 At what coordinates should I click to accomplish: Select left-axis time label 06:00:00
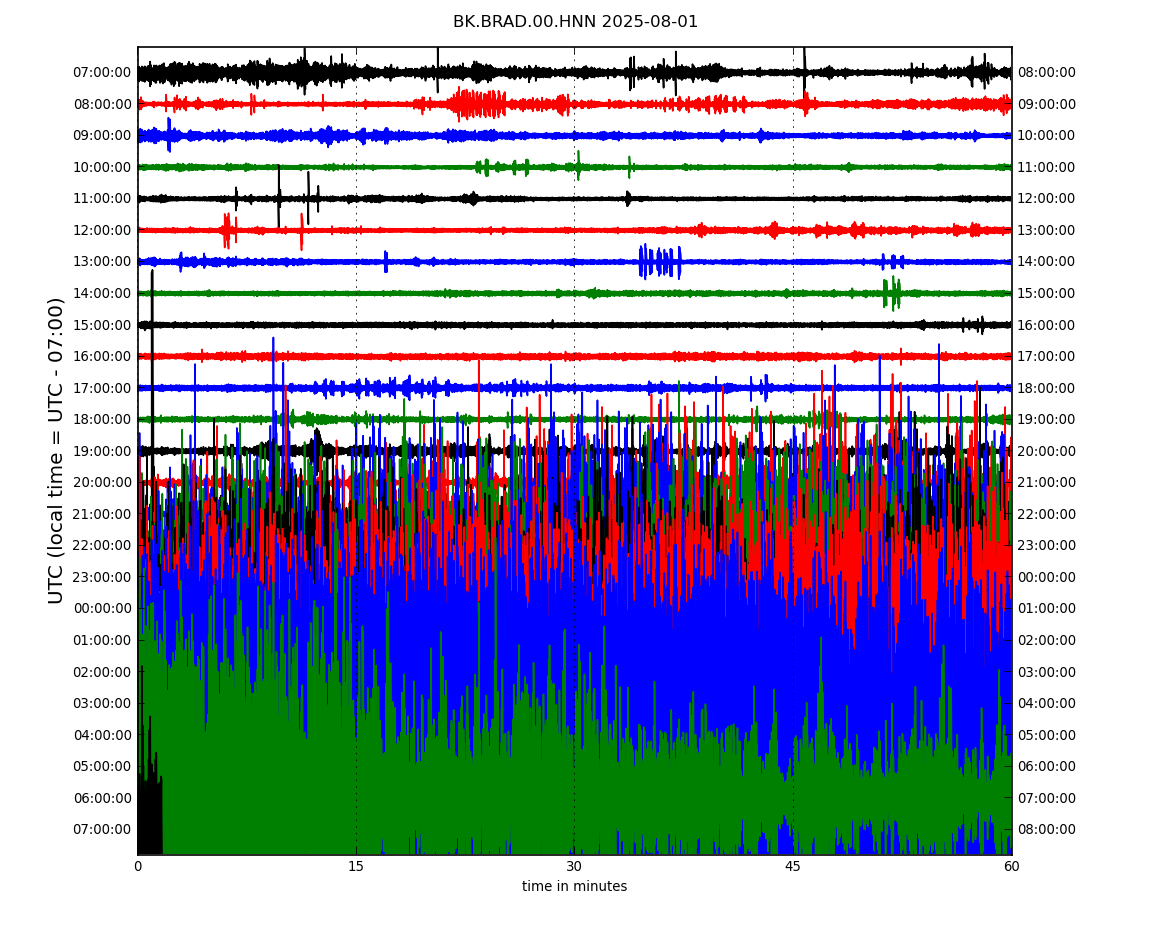[102, 798]
